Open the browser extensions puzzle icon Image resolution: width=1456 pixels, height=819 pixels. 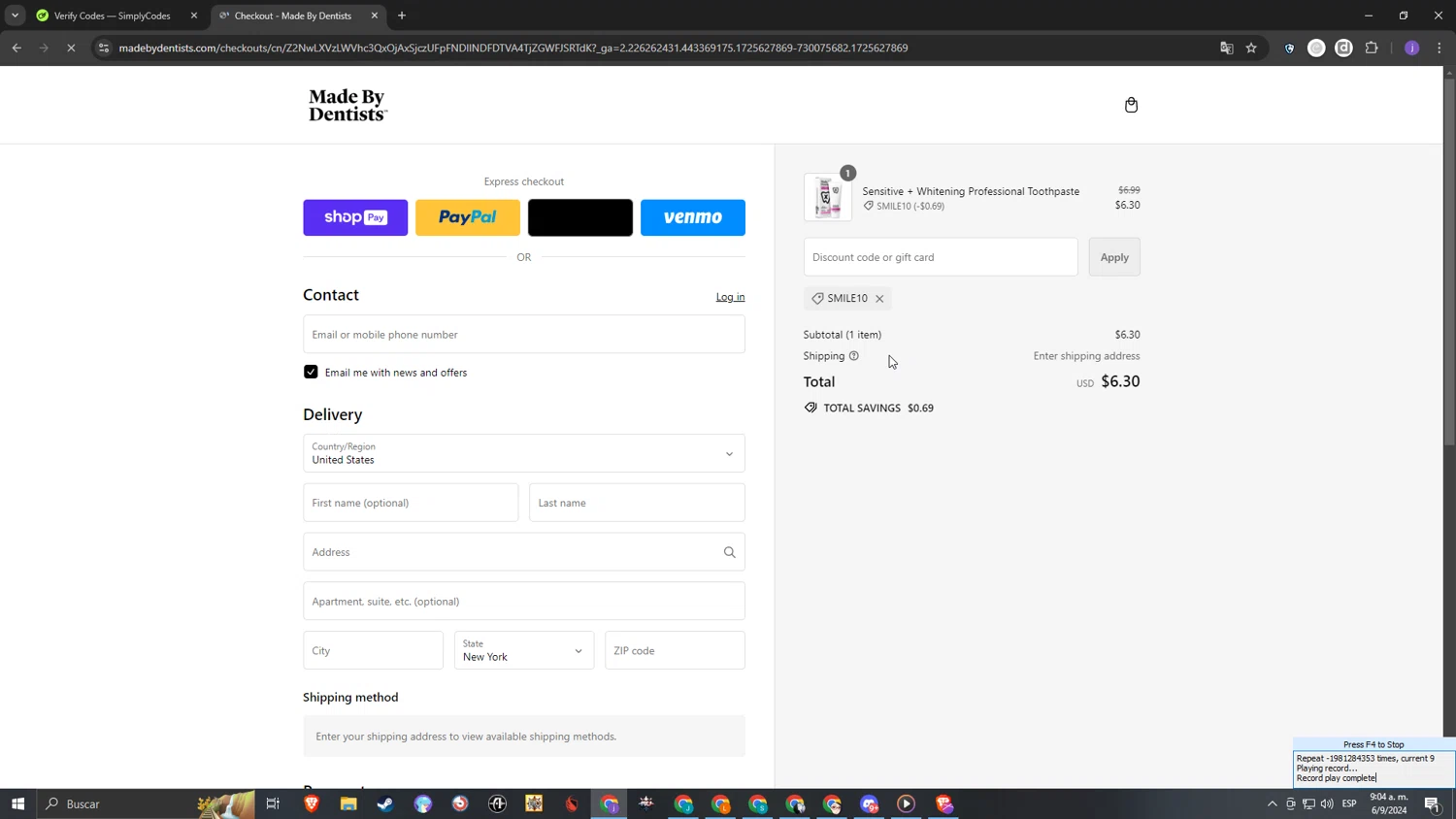[x=1372, y=48]
